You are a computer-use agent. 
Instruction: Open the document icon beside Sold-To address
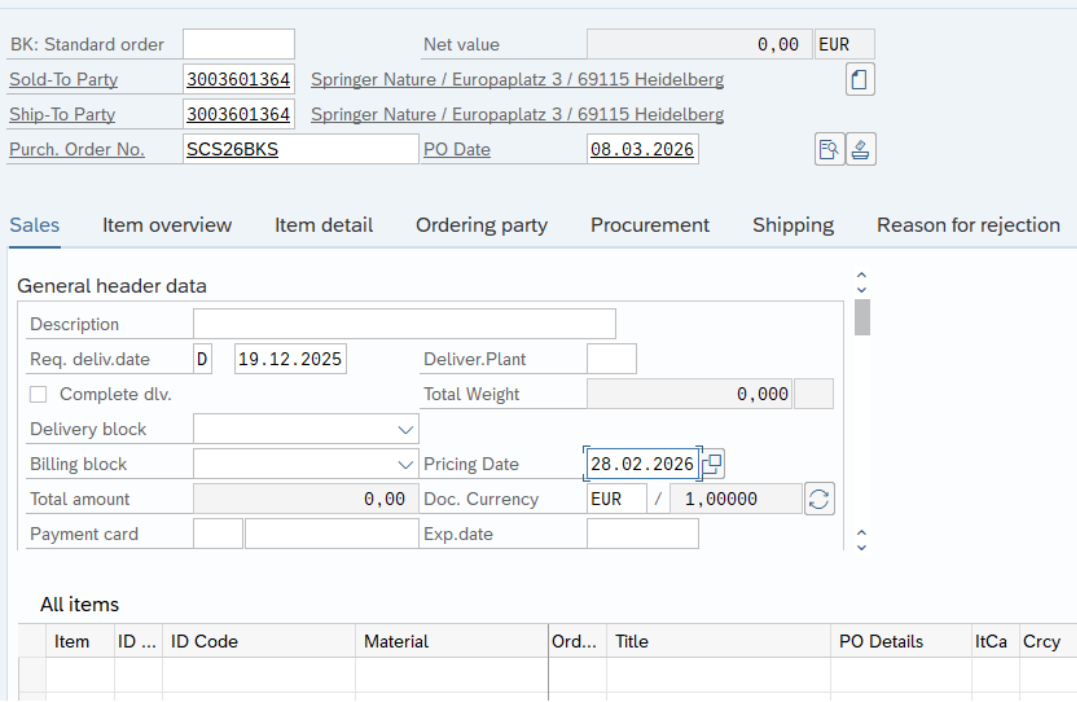click(860, 79)
